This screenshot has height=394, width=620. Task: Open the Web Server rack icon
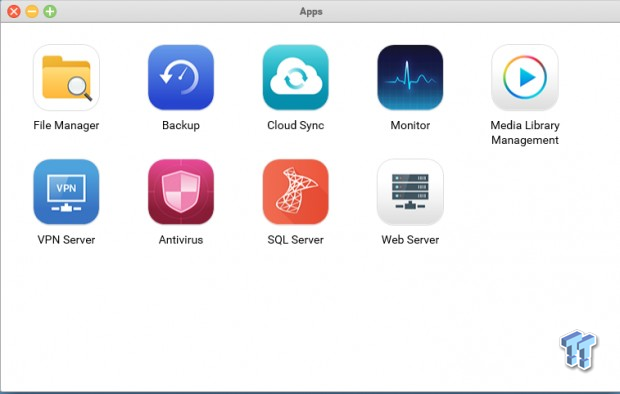point(410,192)
